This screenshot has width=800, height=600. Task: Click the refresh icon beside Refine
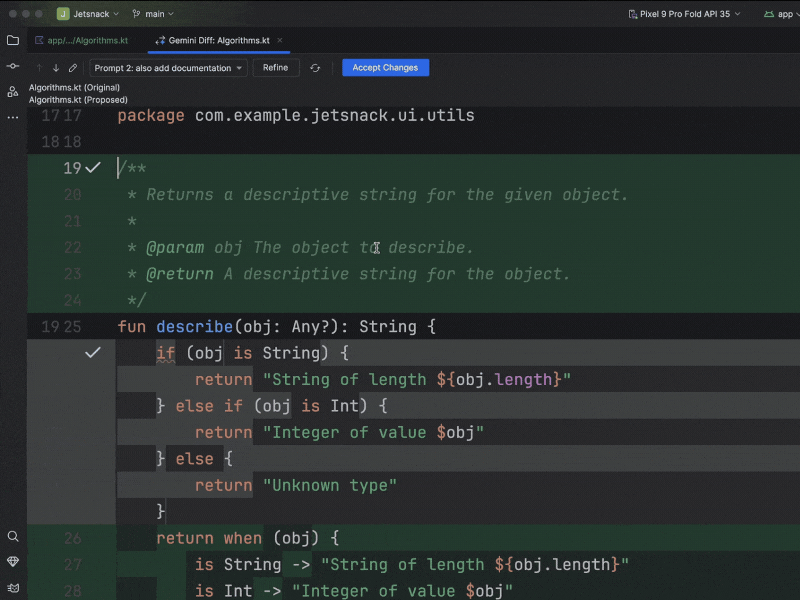(x=315, y=68)
